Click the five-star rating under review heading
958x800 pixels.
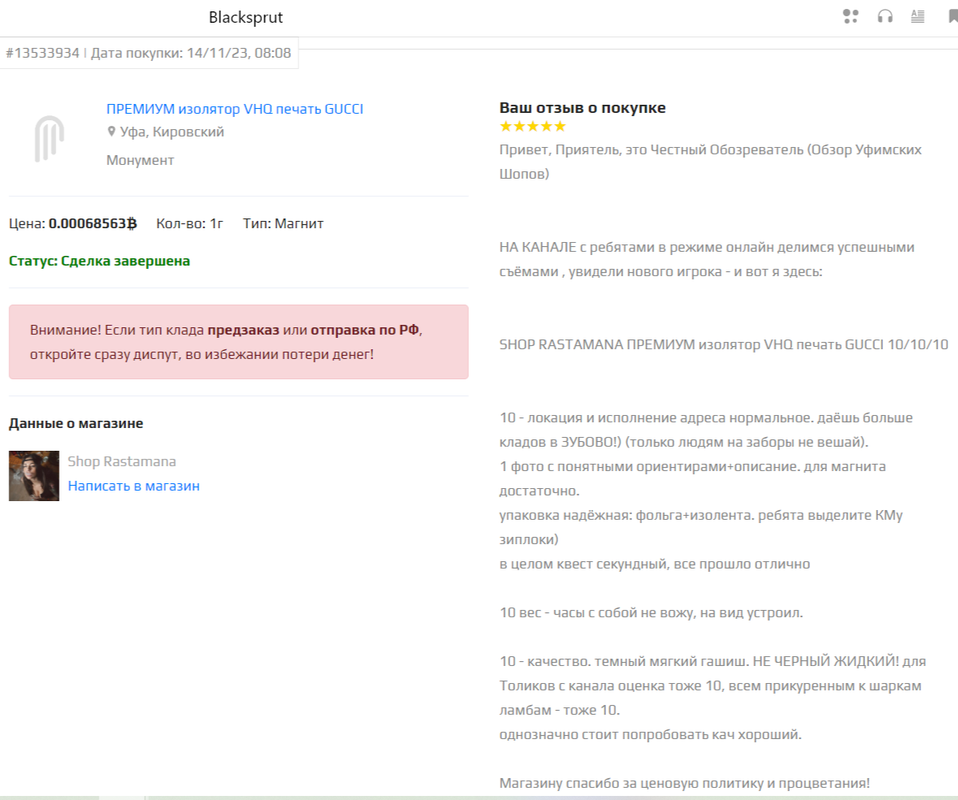(x=533, y=127)
